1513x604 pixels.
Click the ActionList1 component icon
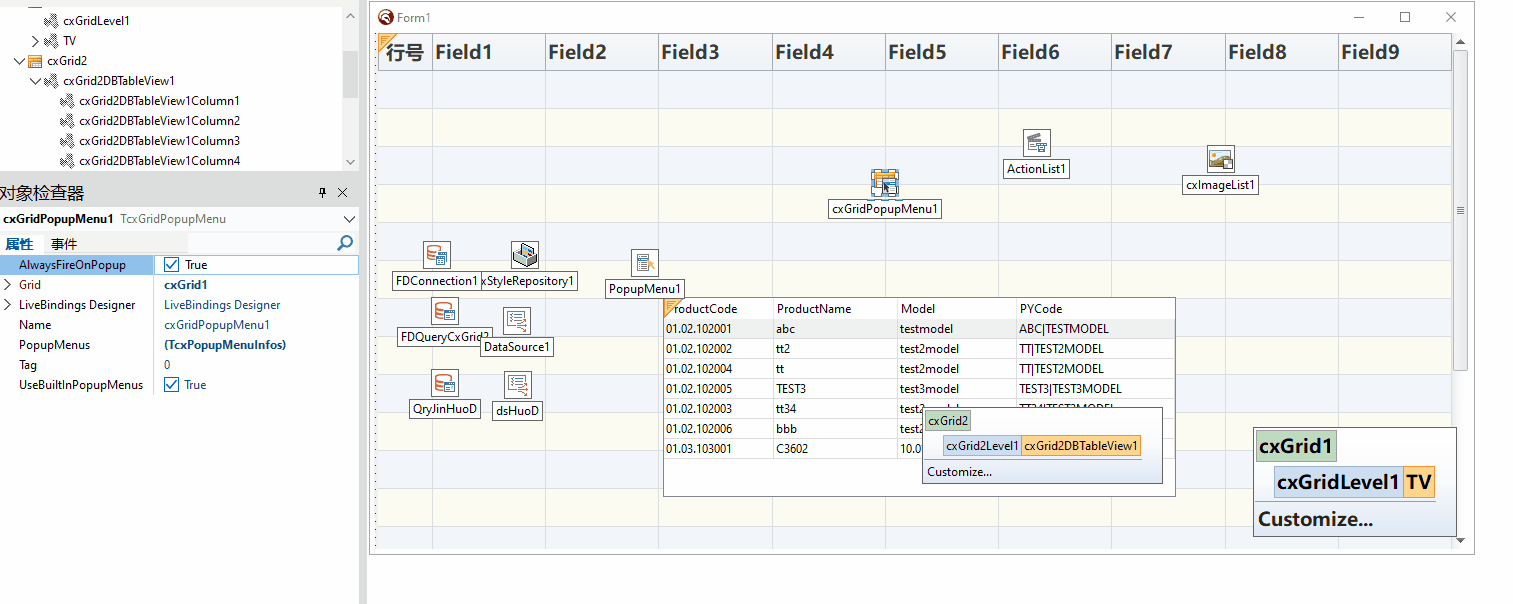pyautogui.click(x=1036, y=143)
